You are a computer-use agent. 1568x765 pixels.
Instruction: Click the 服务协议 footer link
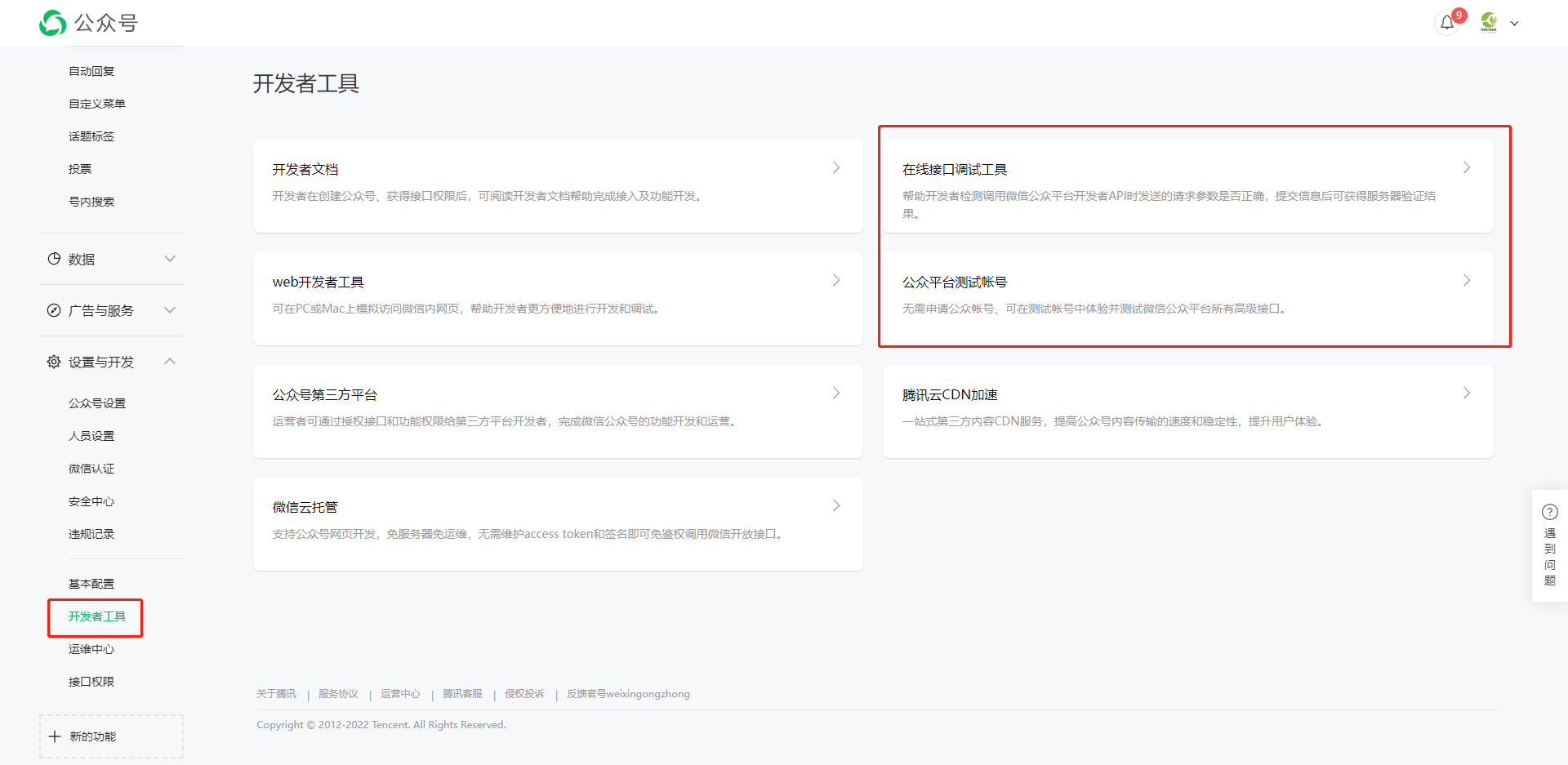click(339, 694)
